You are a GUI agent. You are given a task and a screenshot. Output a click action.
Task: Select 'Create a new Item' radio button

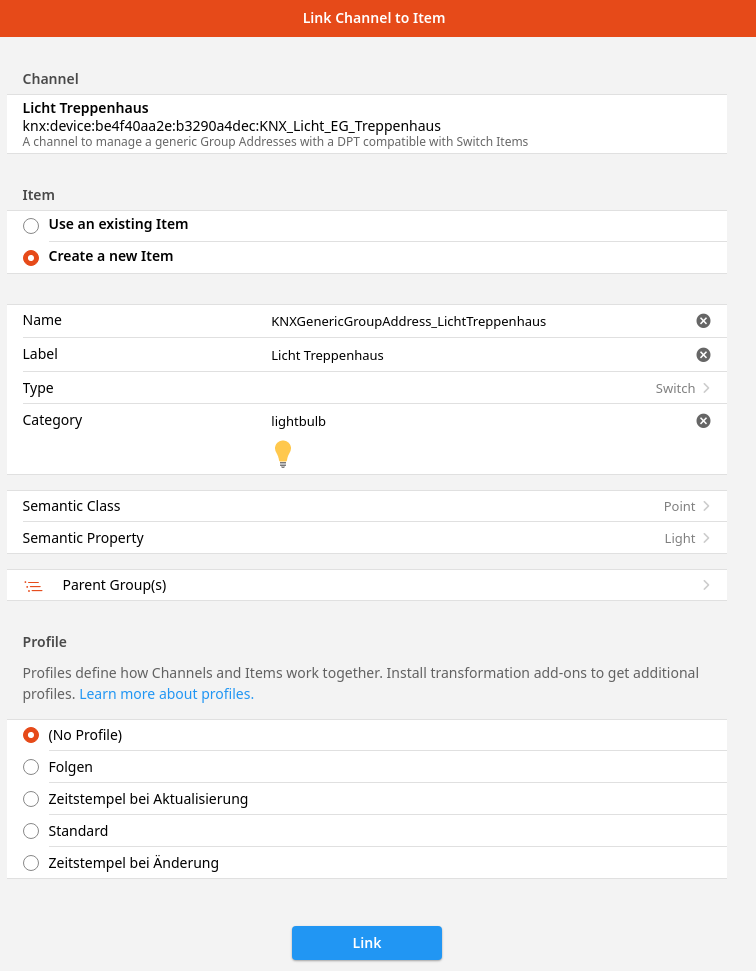coord(31,258)
